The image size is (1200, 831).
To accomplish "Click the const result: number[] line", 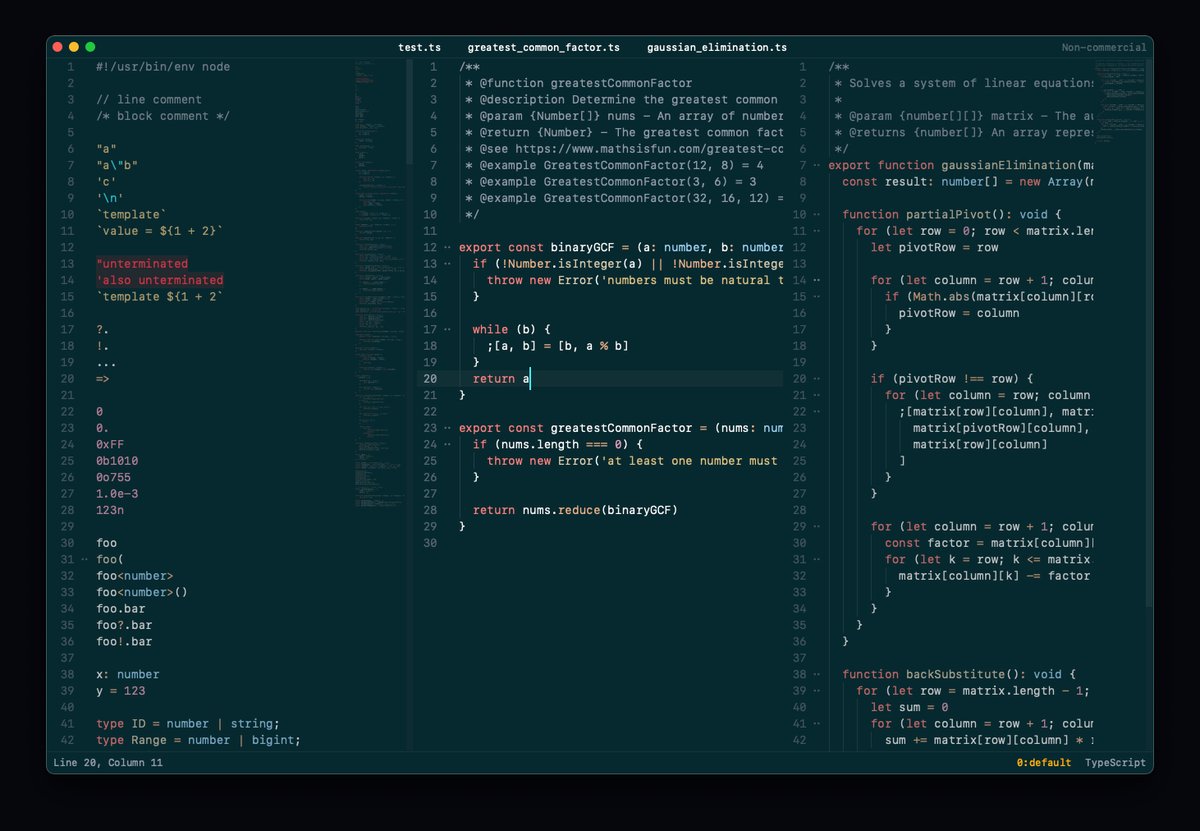I will pos(968,182).
